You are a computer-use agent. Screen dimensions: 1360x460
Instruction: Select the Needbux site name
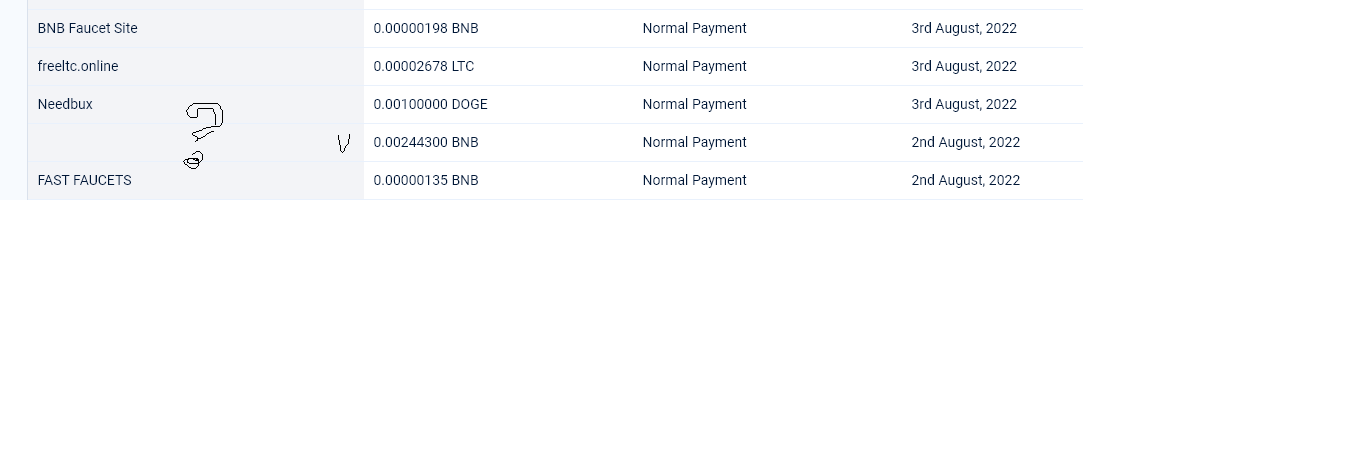[x=65, y=104]
